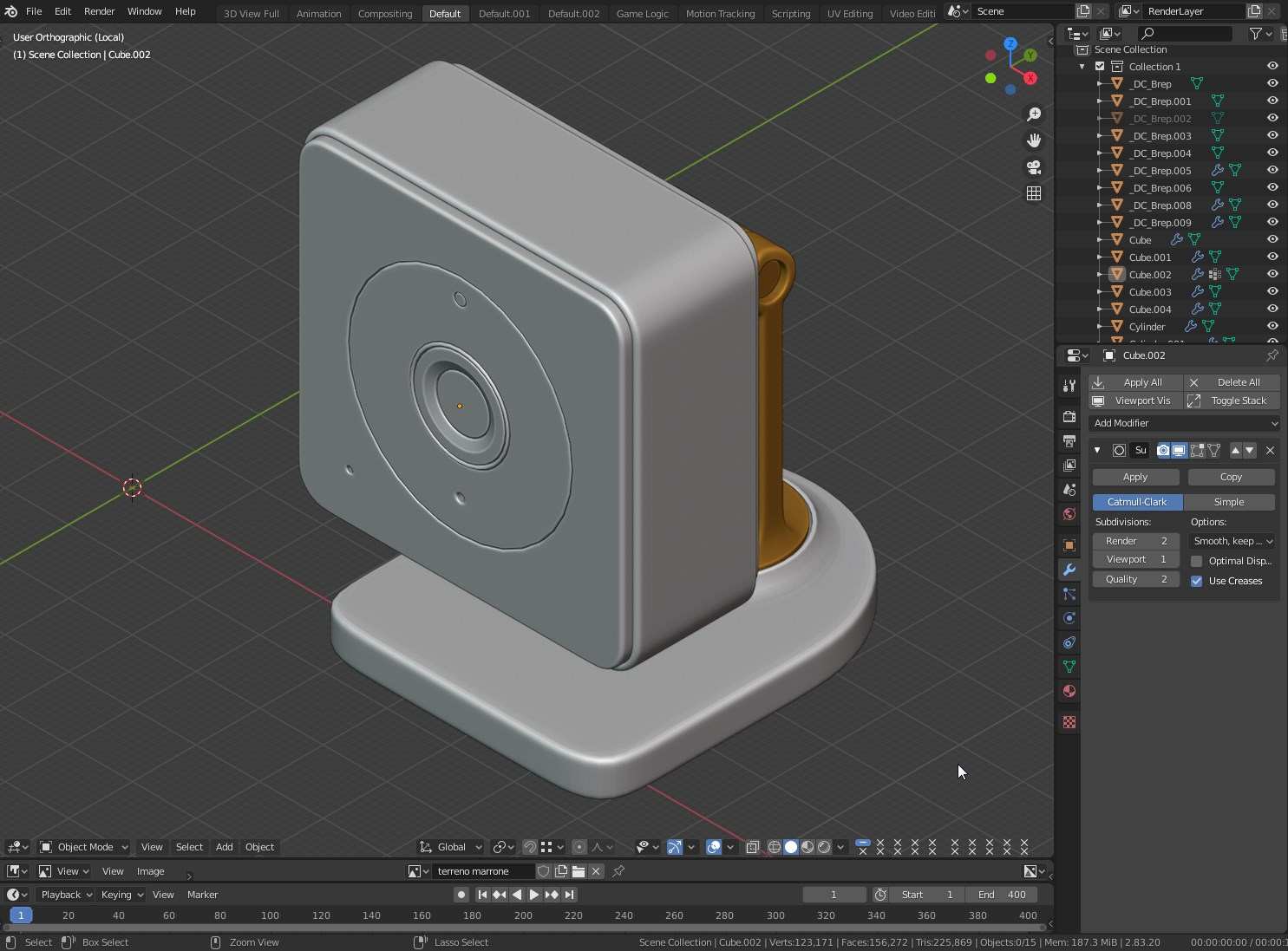Click the zoom magnifier viewport icon
Viewport: 1288px width, 951px height.
1034,114
